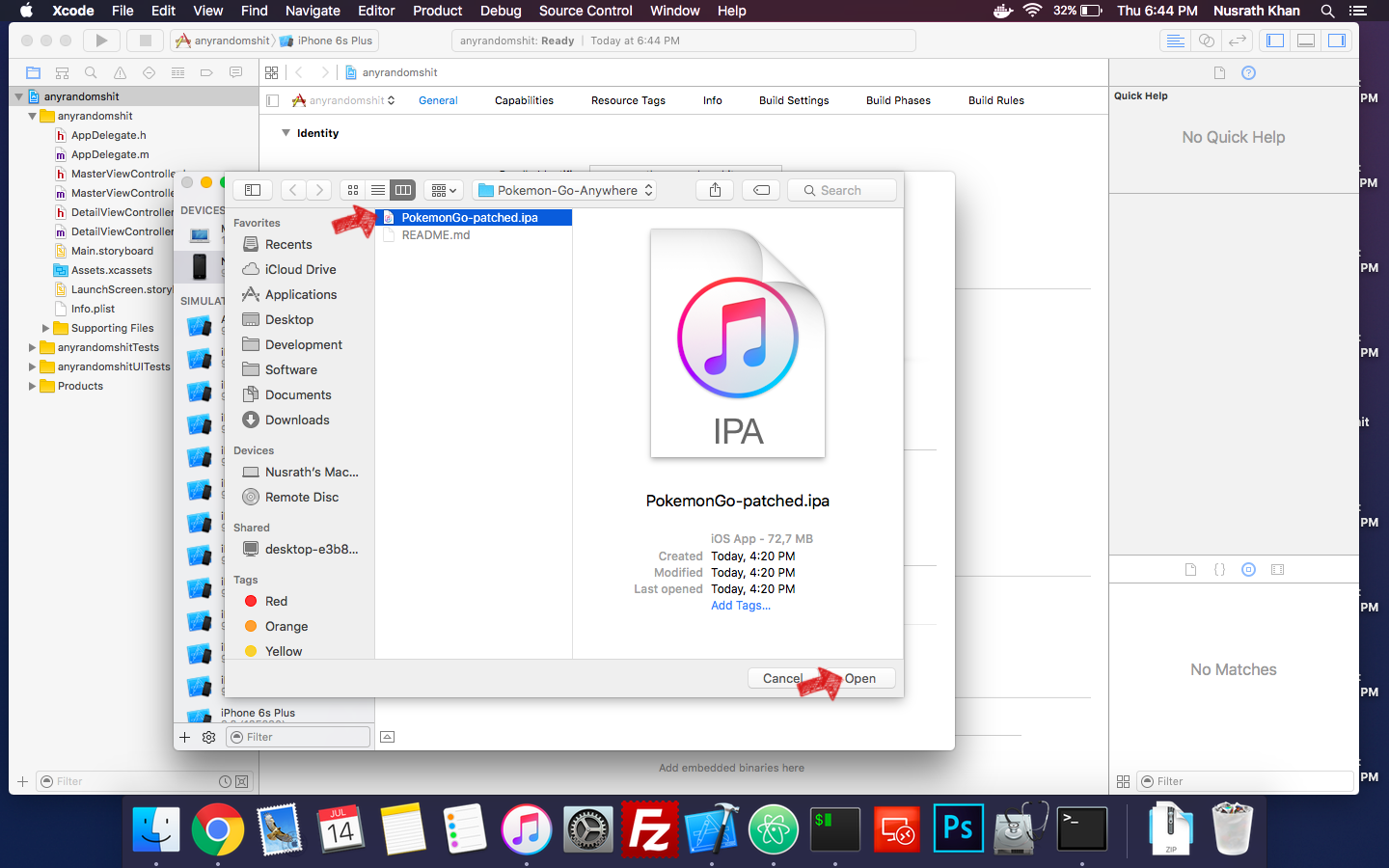Viewport: 1389px width, 868px height.
Task: Open the Symbol navigator tab icon
Action: click(62, 72)
